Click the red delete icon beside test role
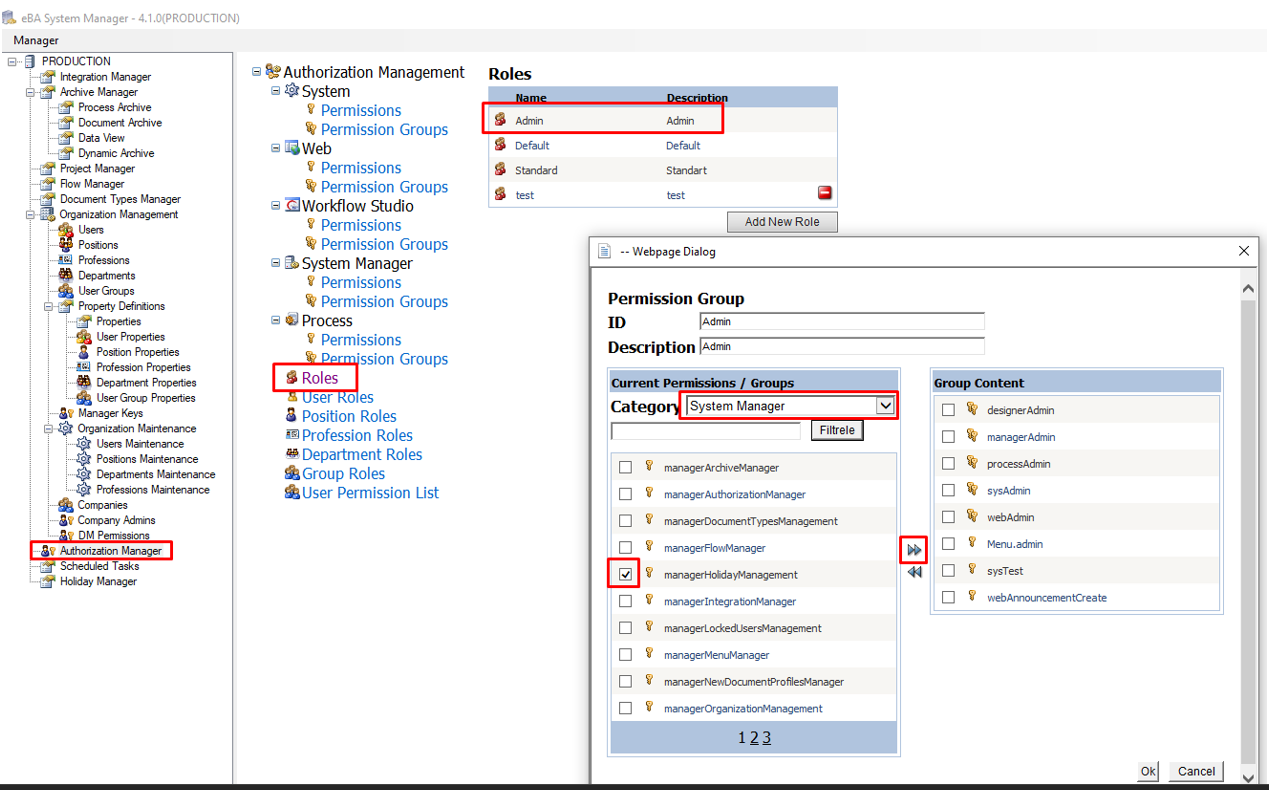 [x=825, y=193]
